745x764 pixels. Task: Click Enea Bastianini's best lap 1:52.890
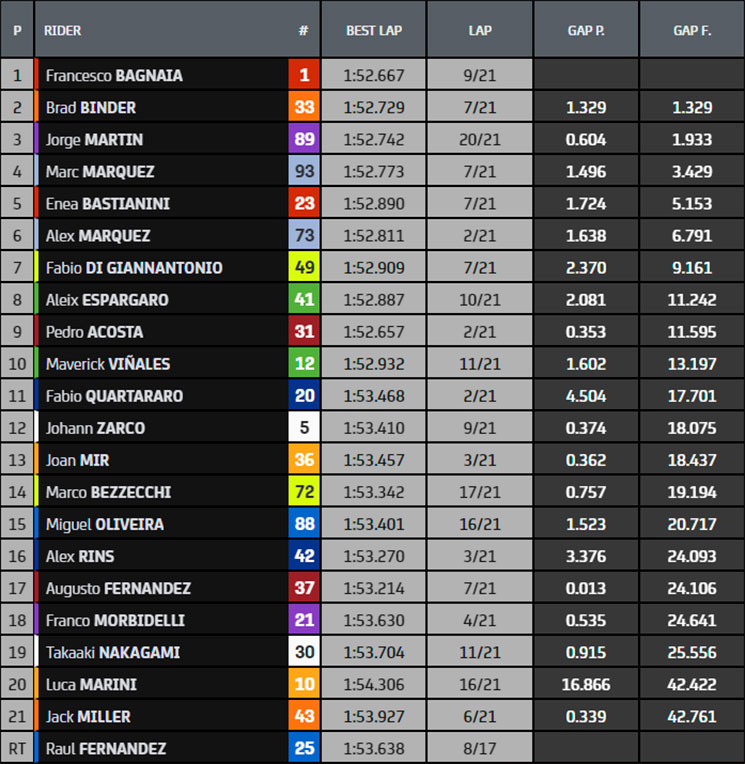pos(374,203)
